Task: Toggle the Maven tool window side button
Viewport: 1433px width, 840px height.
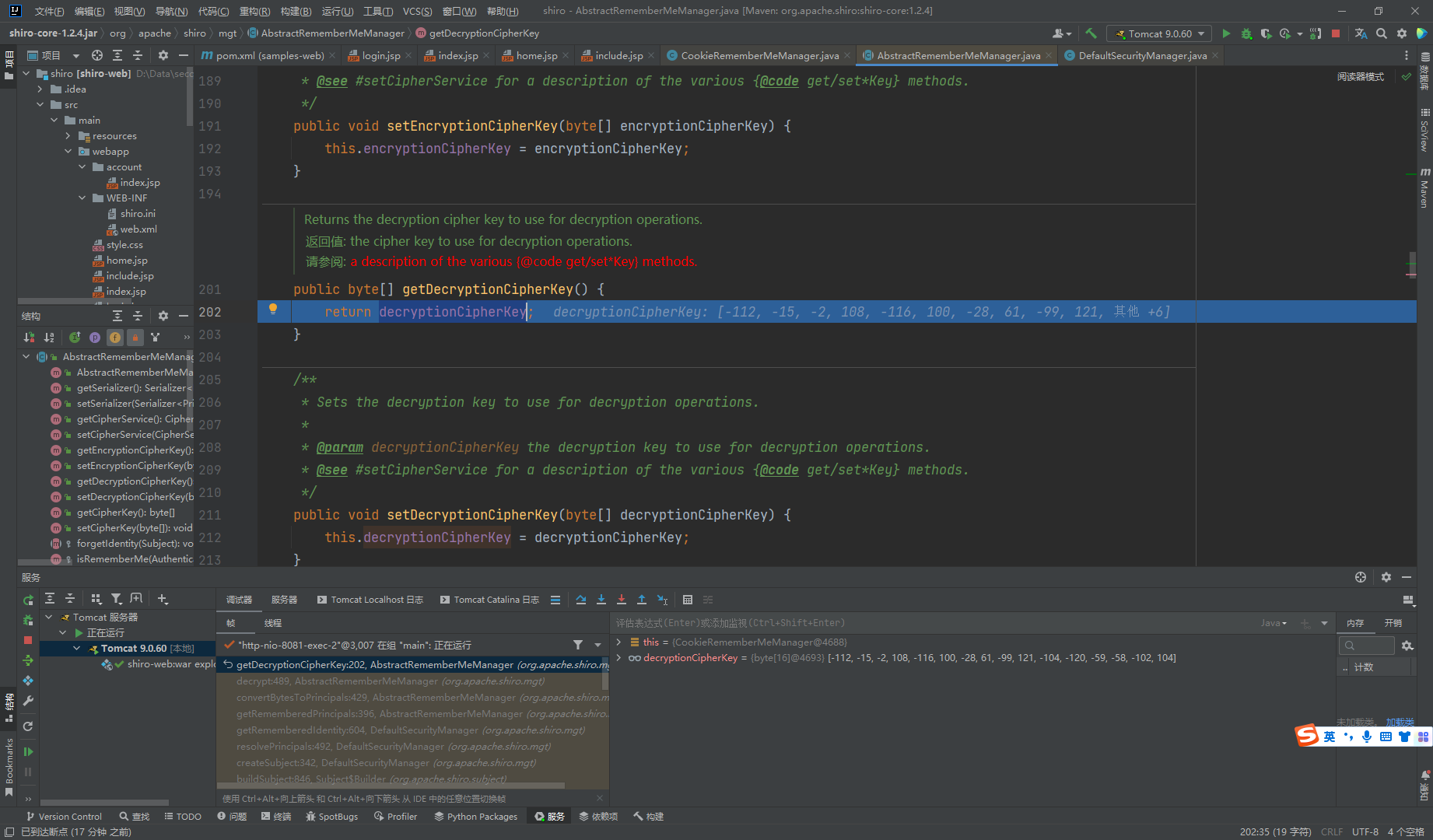Action: pyautogui.click(x=1424, y=188)
